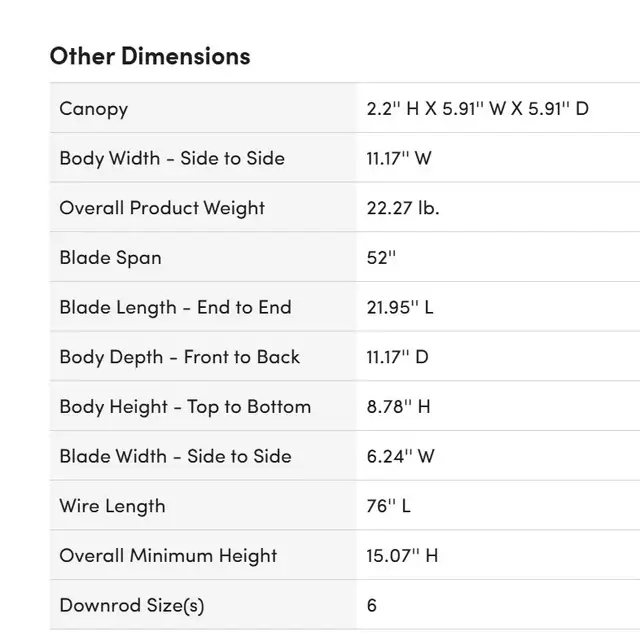The width and height of the screenshot is (640, 641).
Task: Click the 52" blade span value
Action: click(381, 258)
